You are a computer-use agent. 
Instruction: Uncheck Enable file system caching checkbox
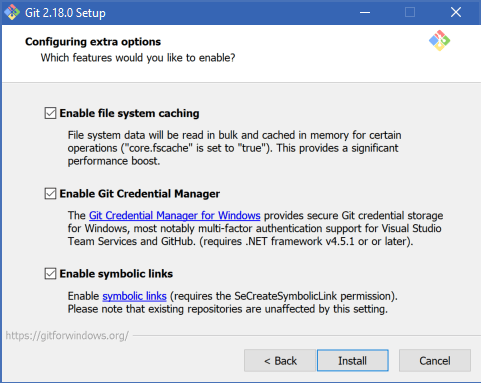[x=50, y=113]
